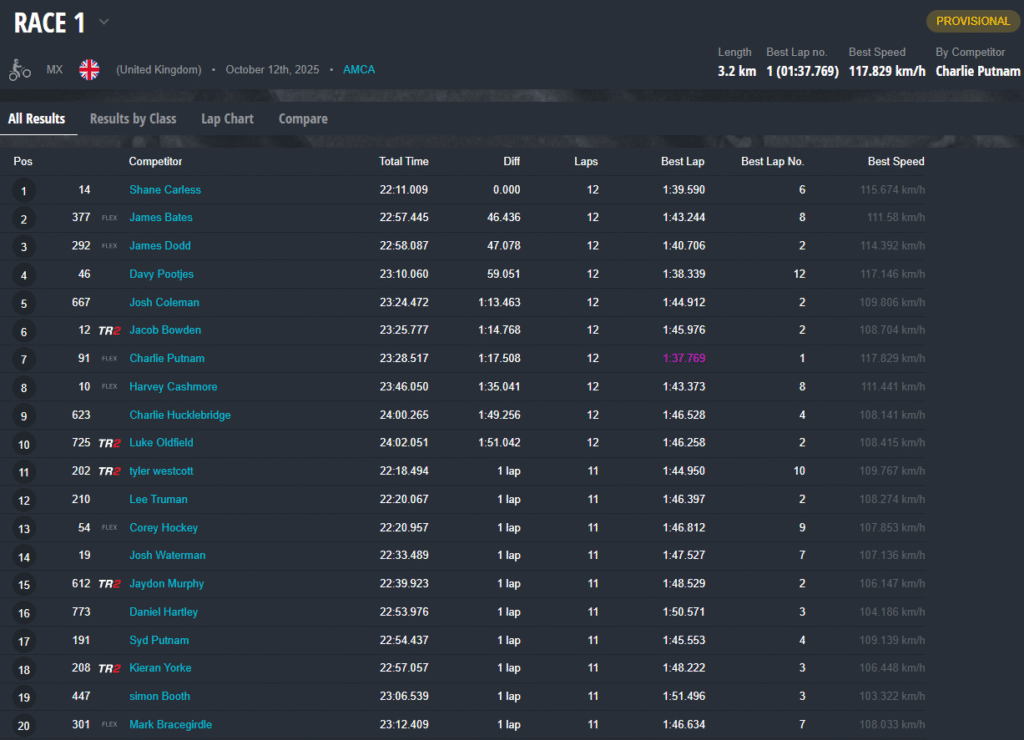
Task: Click the FLEX logo beside Charlie Putnam
Action: 109,358
